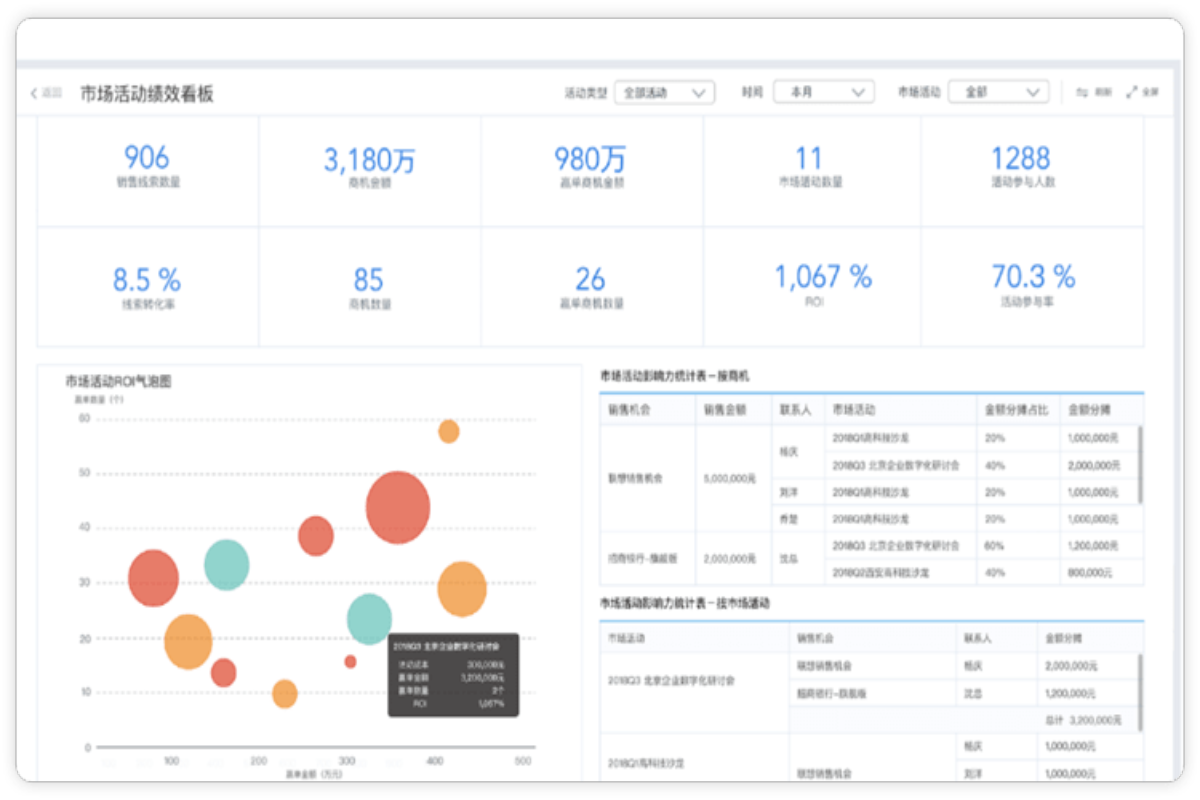Click the teal bubble above the dark tooltip
The width and height of the screenshot is (1200, 800).
point(369,618)
